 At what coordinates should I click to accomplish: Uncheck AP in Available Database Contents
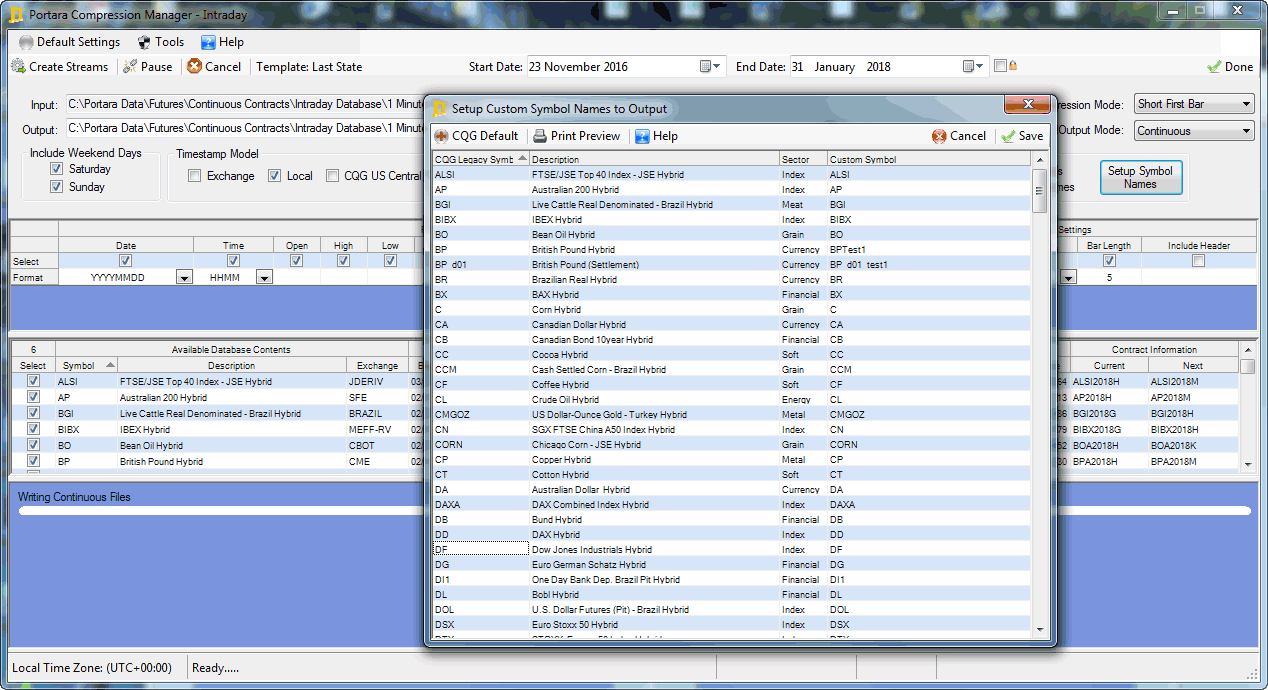tap(33, 397)
